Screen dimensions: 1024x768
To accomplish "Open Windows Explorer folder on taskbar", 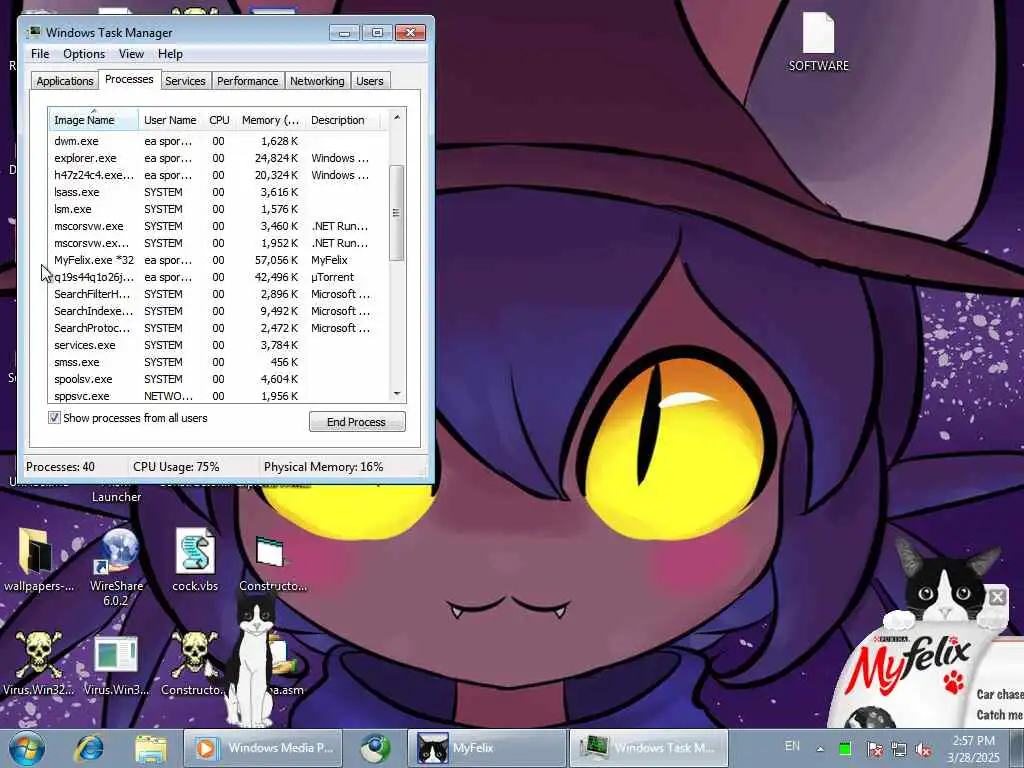I will [151, 748].
